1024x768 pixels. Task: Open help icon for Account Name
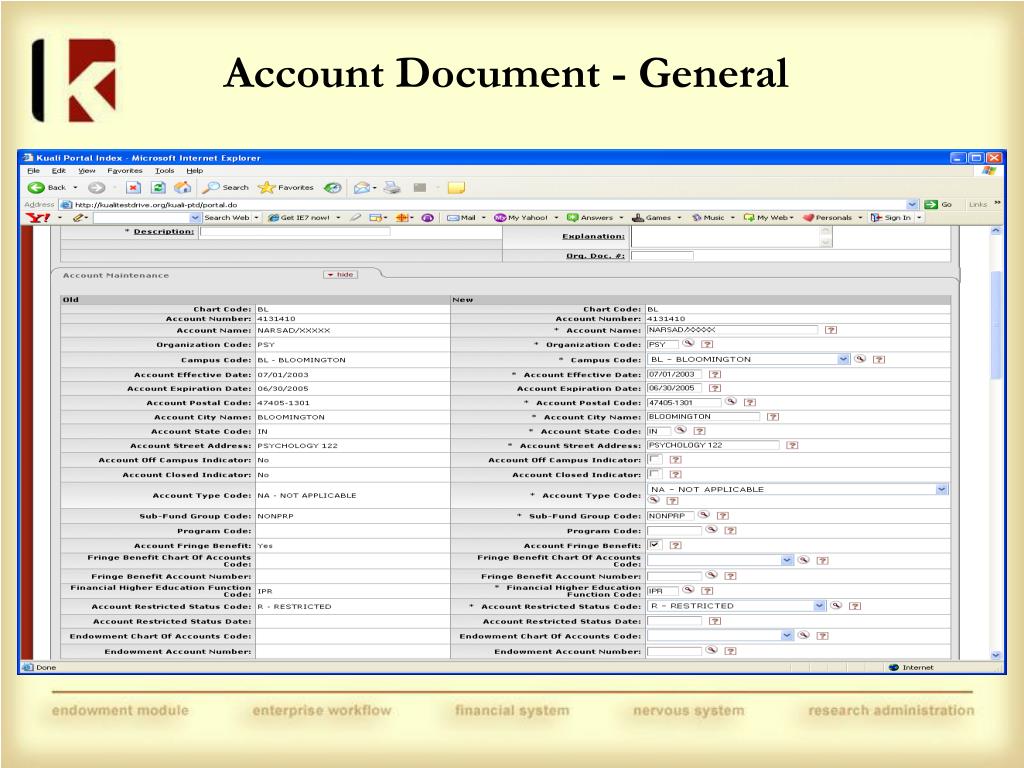point(831,330)
